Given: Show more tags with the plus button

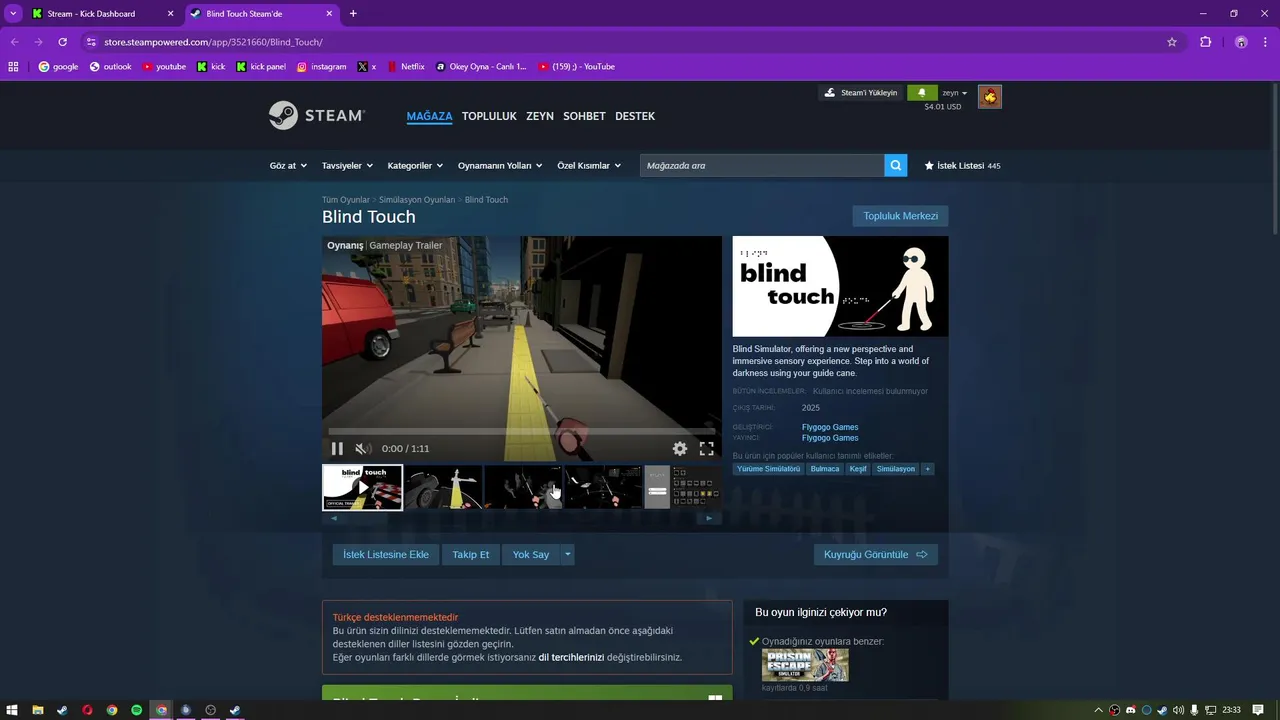Looking at the screenshot, I should tap(928, 469).
